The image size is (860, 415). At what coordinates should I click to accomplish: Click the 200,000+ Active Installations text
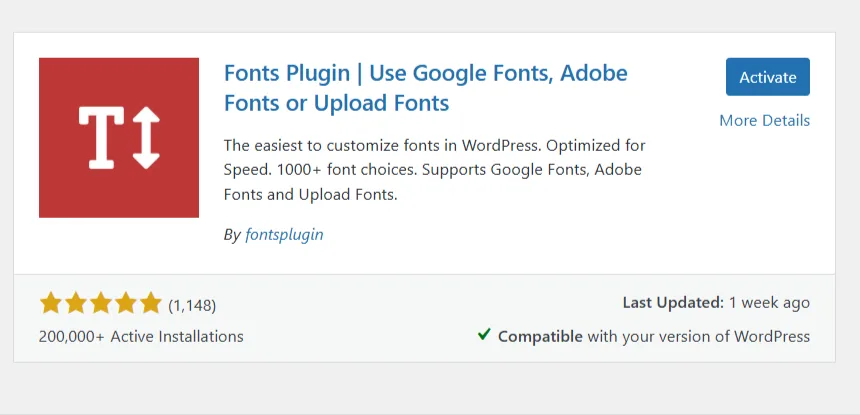point(141,336)
